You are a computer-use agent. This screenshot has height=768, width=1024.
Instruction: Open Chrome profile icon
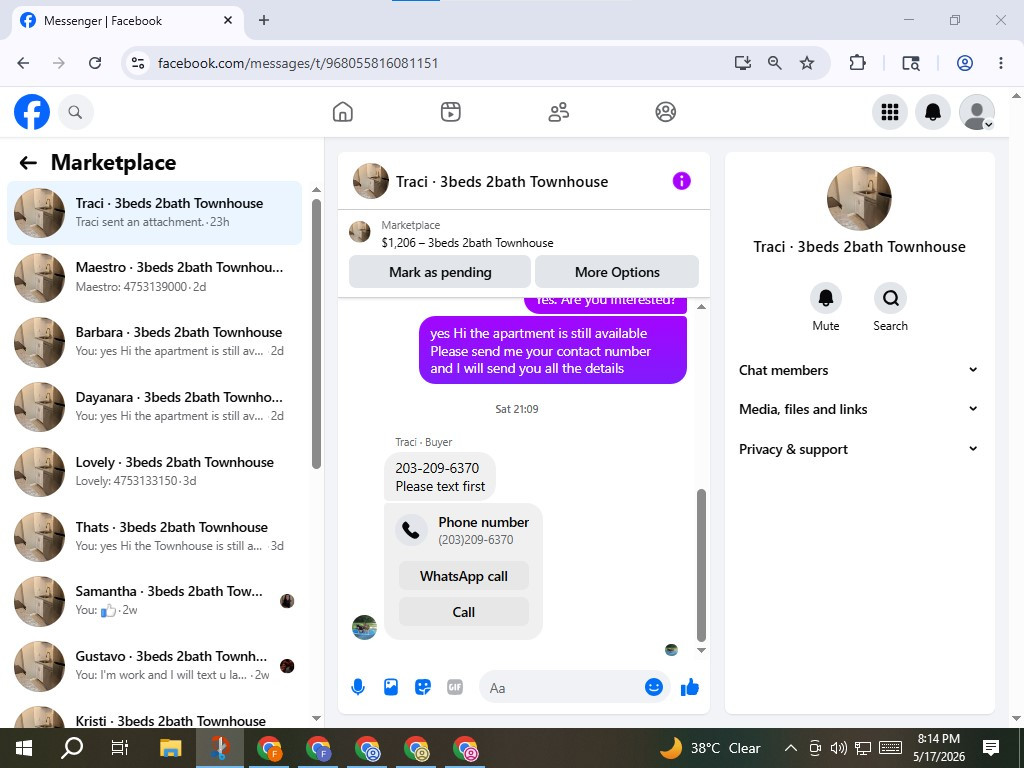click(x=965, y=63)
